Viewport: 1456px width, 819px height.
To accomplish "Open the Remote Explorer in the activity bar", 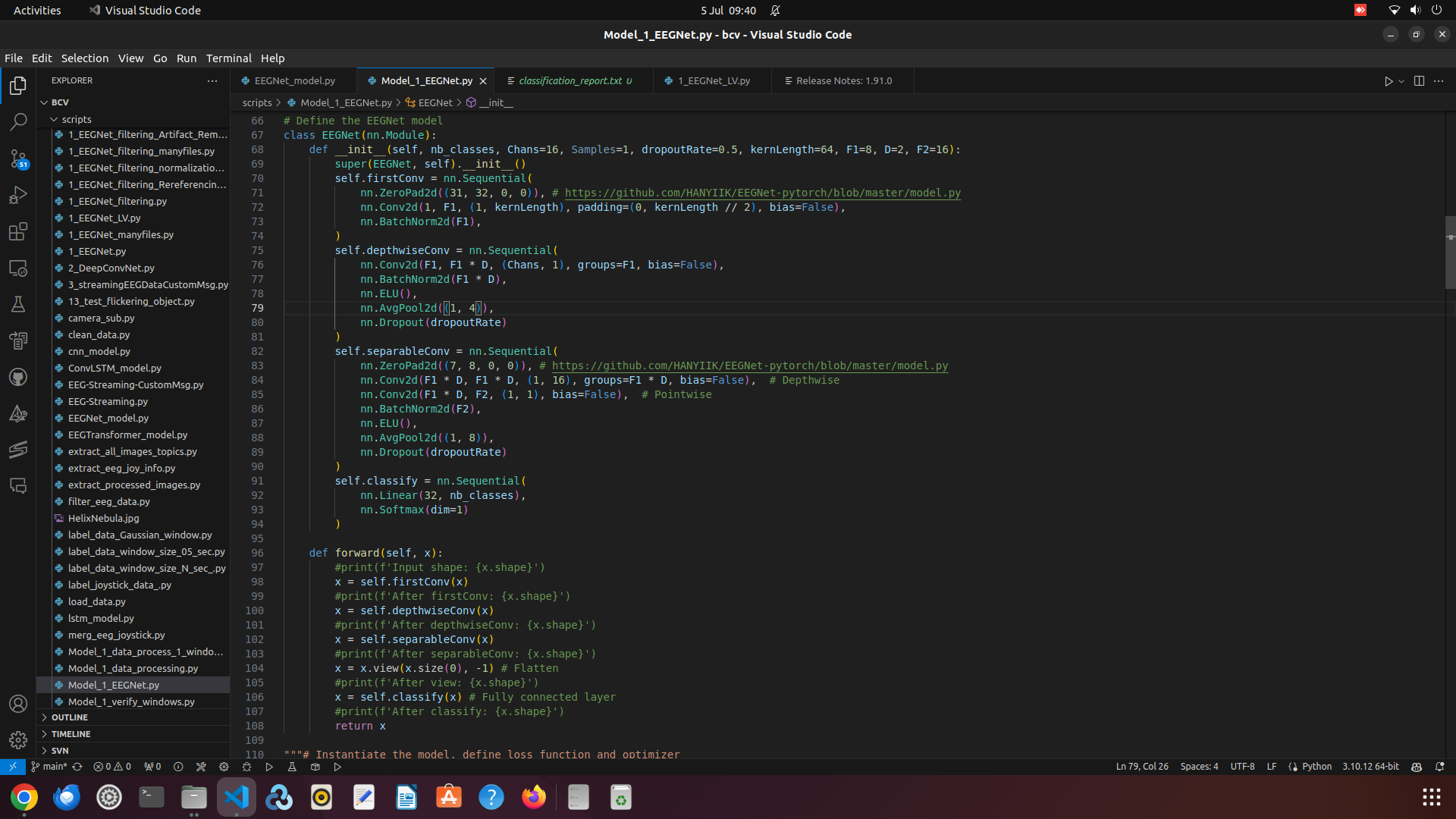I will click(18, 268).
